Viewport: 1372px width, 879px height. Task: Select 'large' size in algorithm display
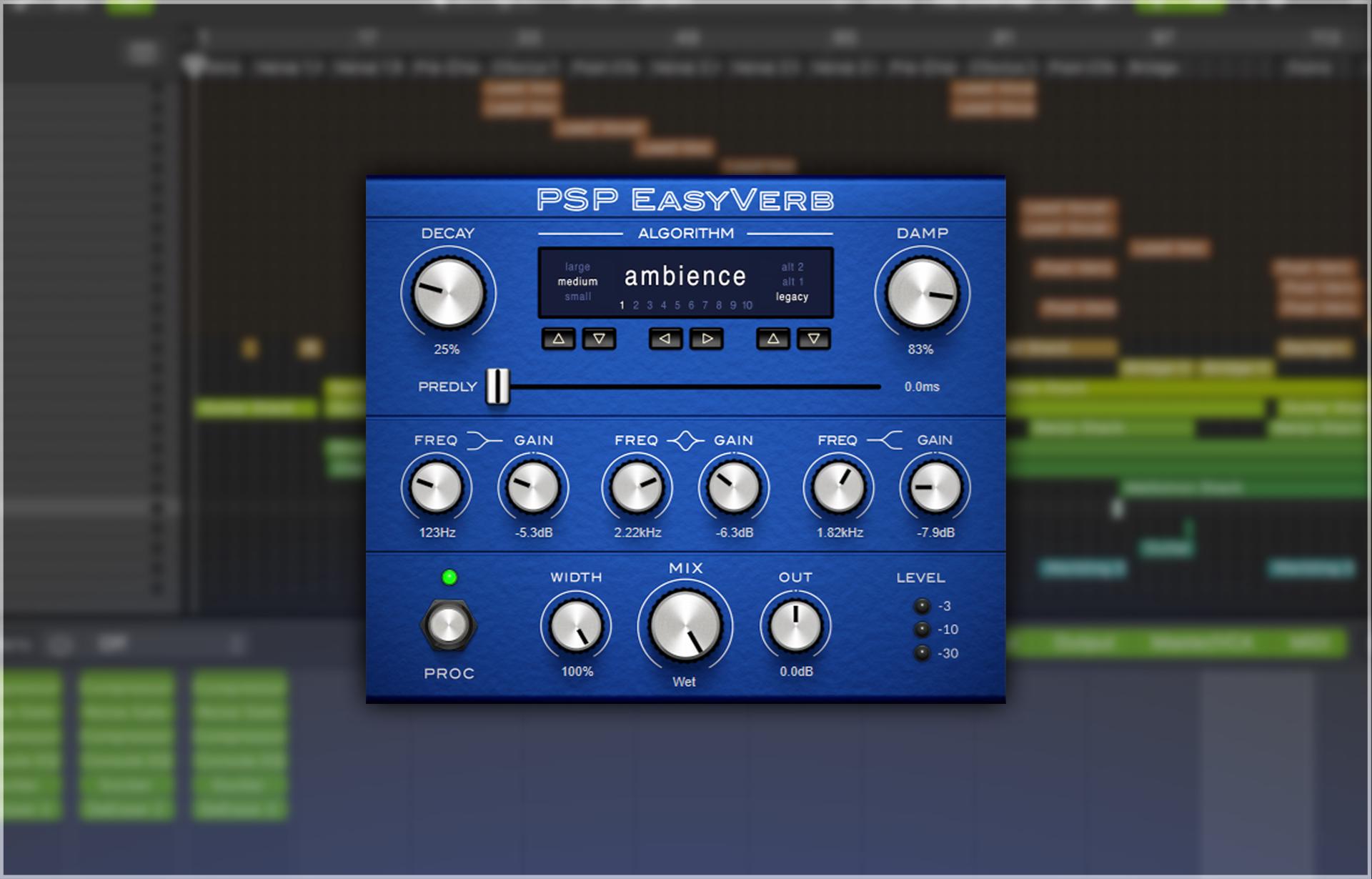pos(577,267)
